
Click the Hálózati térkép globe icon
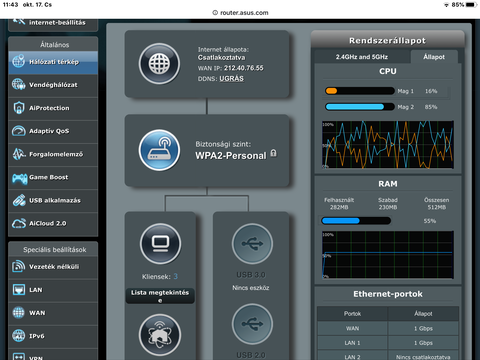click(19, 61)
